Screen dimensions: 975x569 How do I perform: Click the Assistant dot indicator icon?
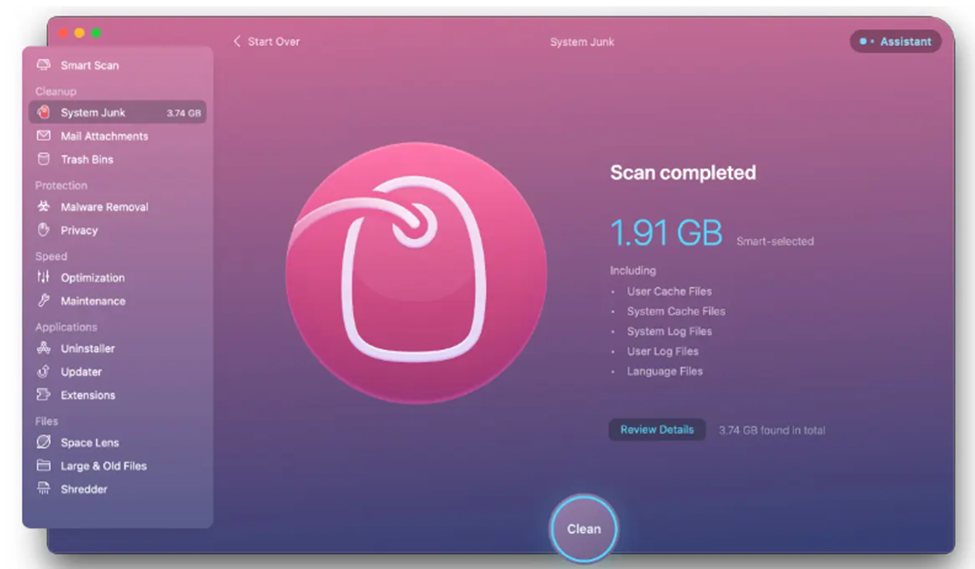point(867,42)
